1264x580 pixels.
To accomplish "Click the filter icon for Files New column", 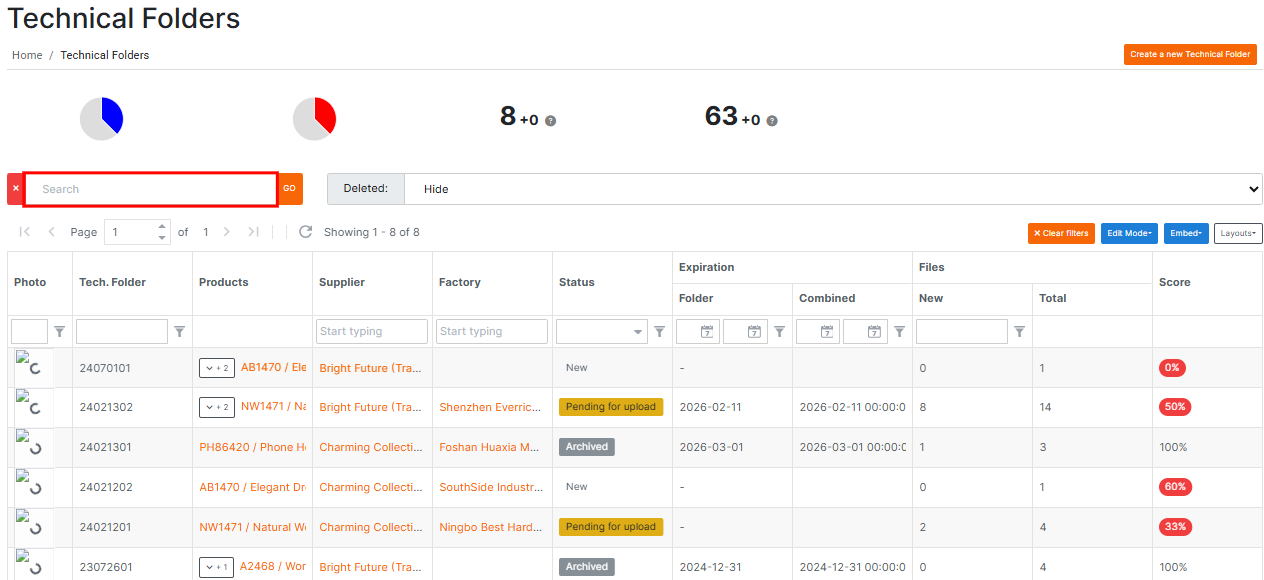I will tap(1020, 332).
